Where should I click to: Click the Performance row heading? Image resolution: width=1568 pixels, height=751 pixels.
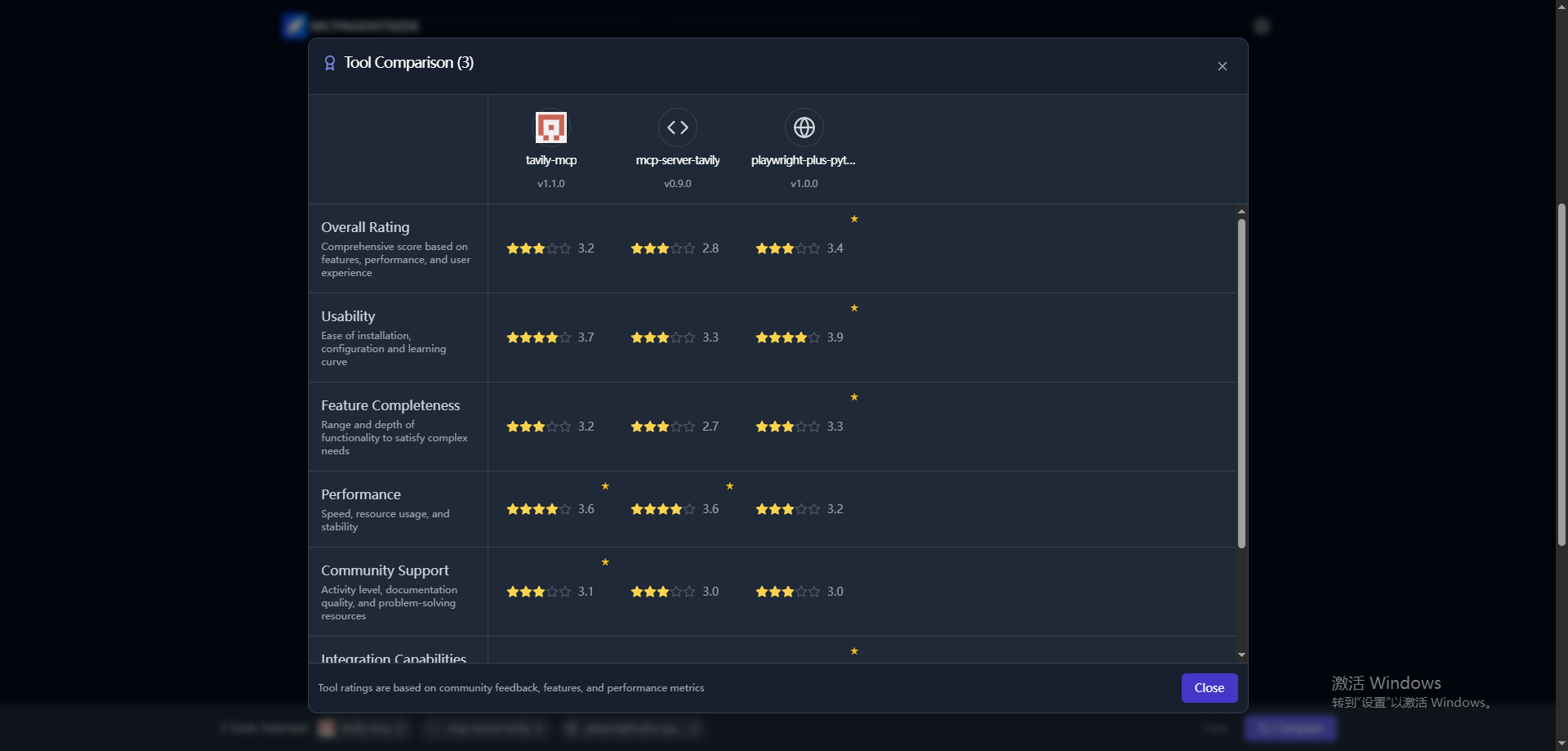click(361, 494)
